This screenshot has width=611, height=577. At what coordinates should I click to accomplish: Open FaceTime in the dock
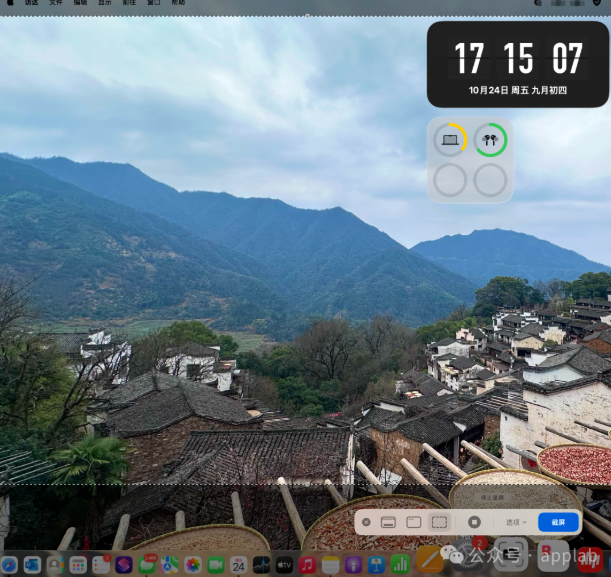pyautogui.click(x=216, y=565)
